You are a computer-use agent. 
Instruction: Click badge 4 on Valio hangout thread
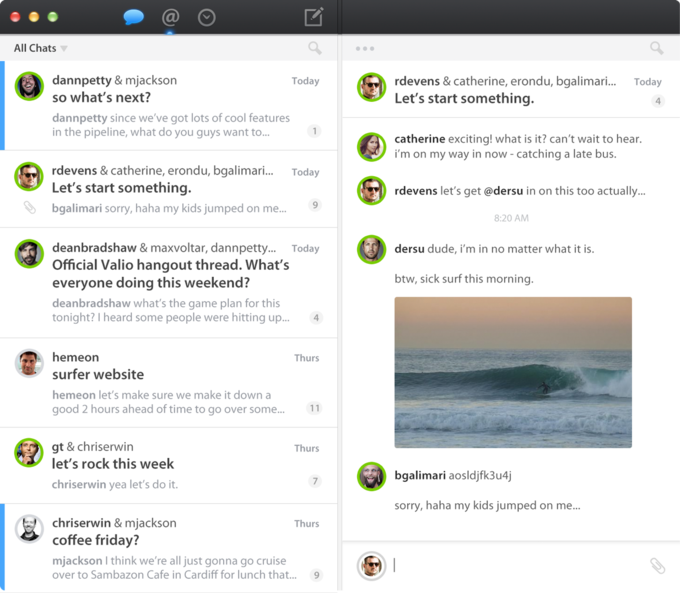(316, 318)
